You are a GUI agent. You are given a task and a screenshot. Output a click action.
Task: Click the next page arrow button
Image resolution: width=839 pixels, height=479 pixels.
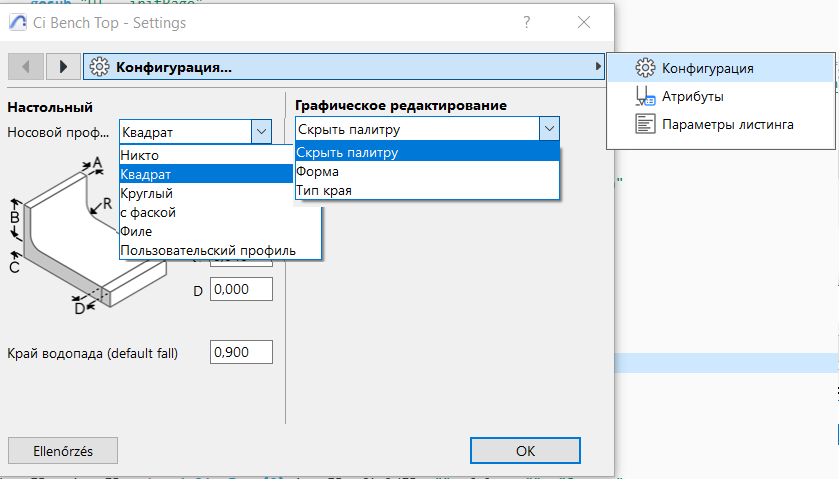63,67
